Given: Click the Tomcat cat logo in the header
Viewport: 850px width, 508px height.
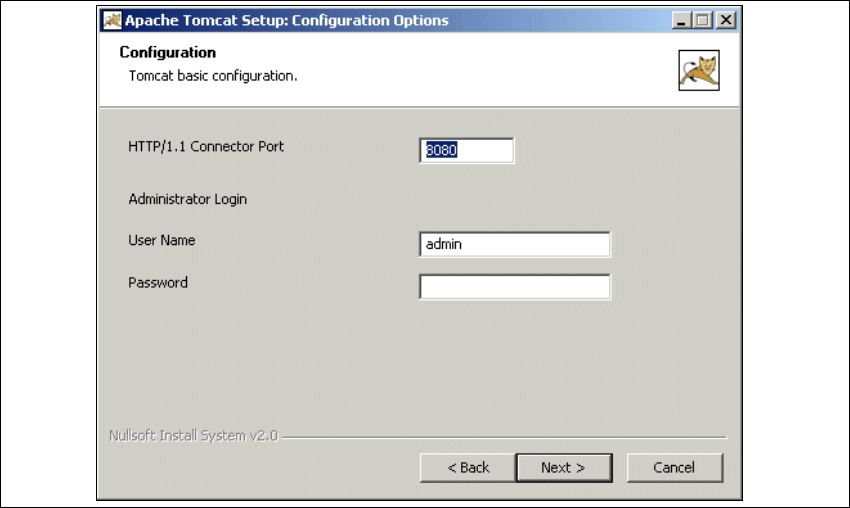Looking at the screenshot, I should (x=698, y=71).
